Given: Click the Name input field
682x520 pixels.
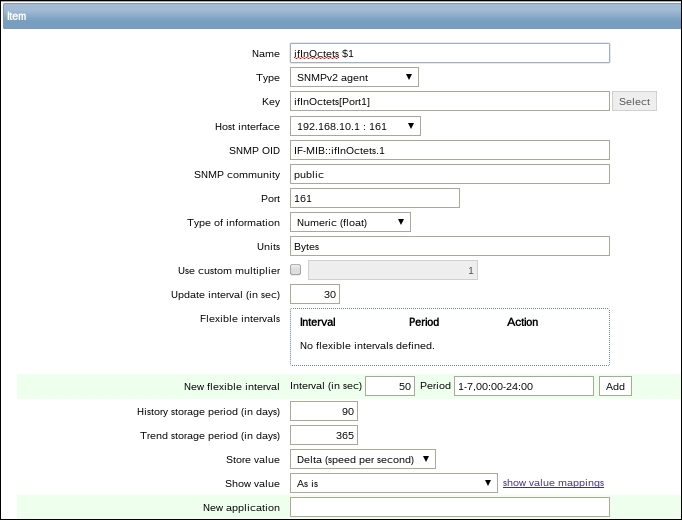Looking at the screenshot, I should click(449, 53).
